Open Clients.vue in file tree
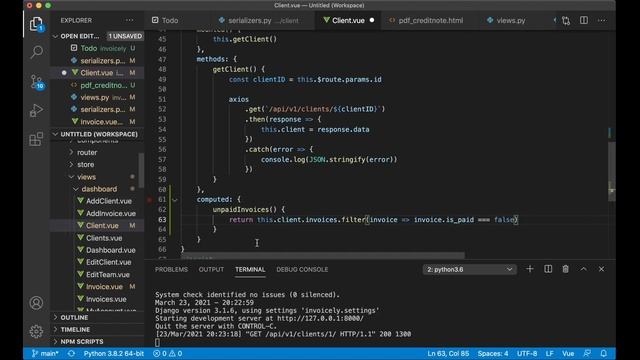This screenshot has height=360, width=640. point(104,238)
